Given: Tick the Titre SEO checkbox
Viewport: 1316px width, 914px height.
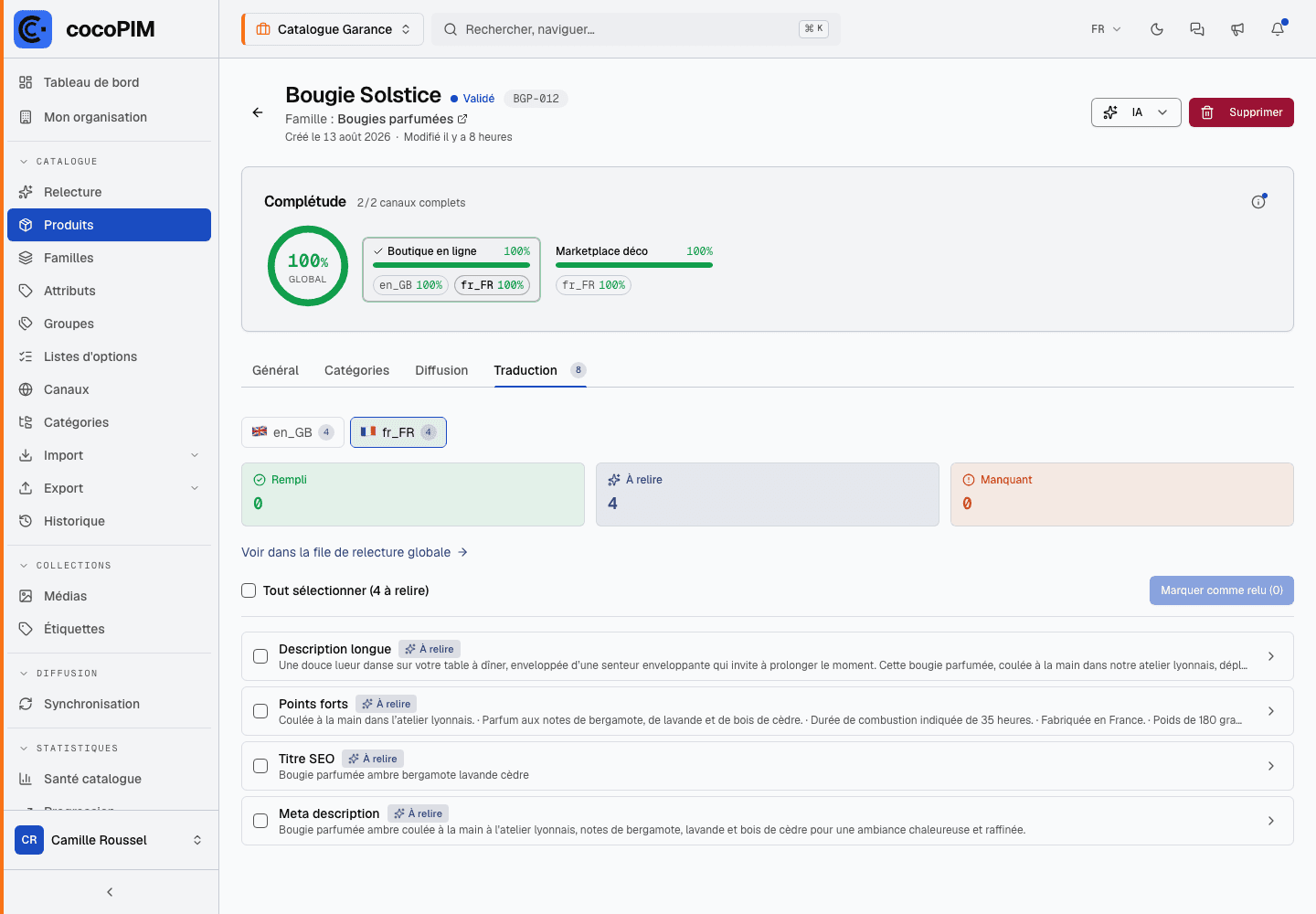Looking at the screenshot, I should click(260, 766).
